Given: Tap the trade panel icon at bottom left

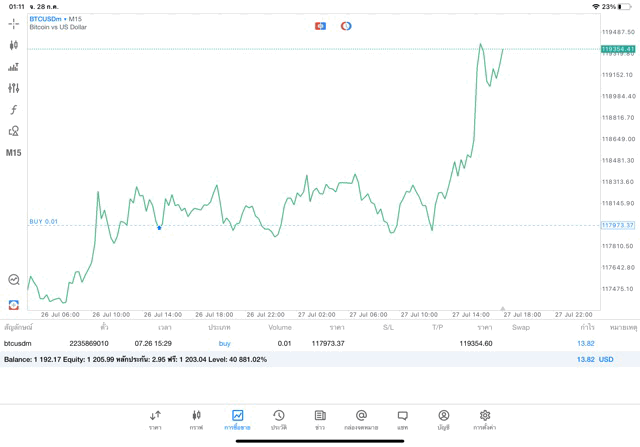Looking at the screenshot, I should click(14, 304).
